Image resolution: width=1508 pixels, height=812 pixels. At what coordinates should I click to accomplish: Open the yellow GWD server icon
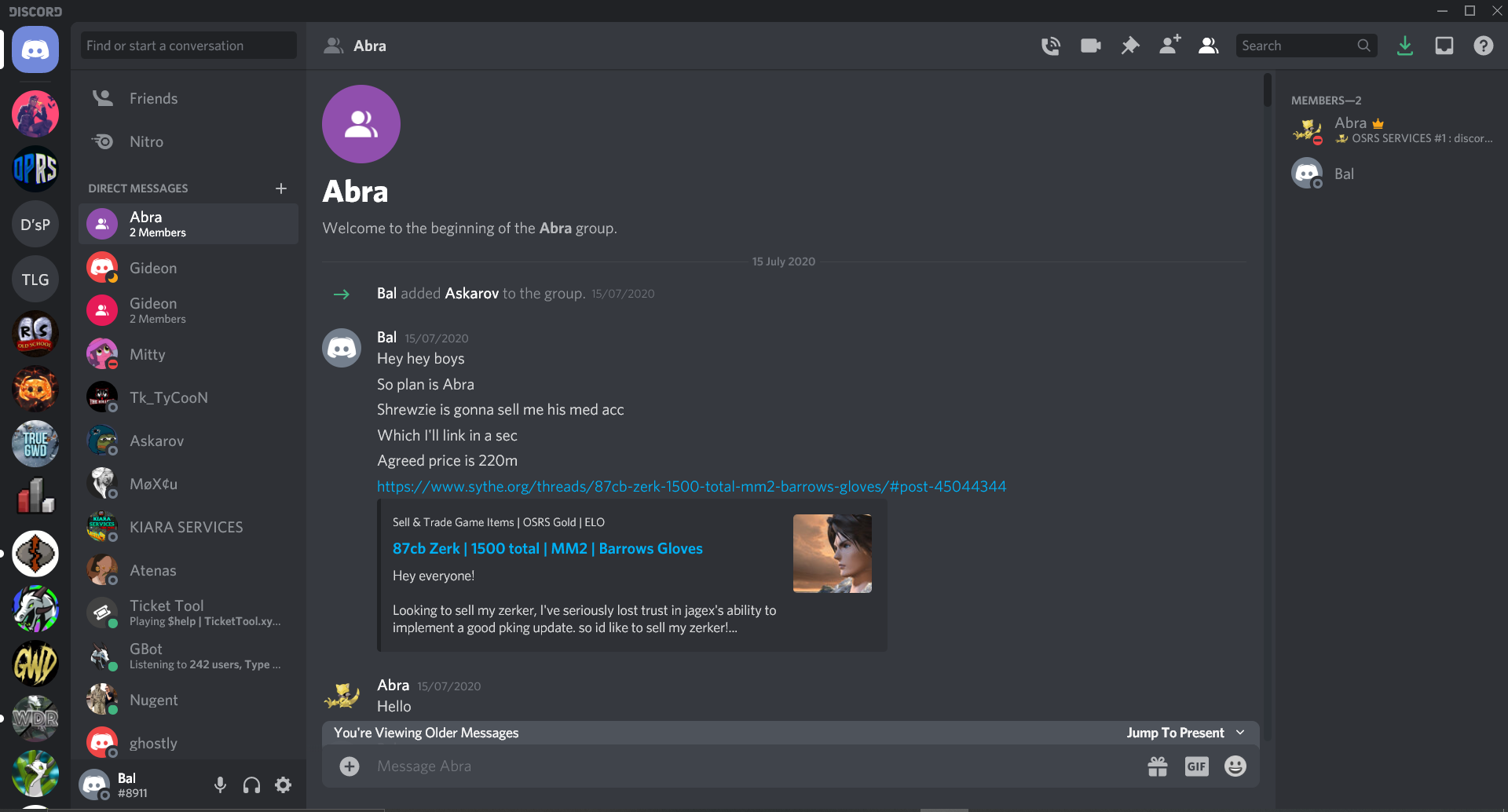(35, 664)
